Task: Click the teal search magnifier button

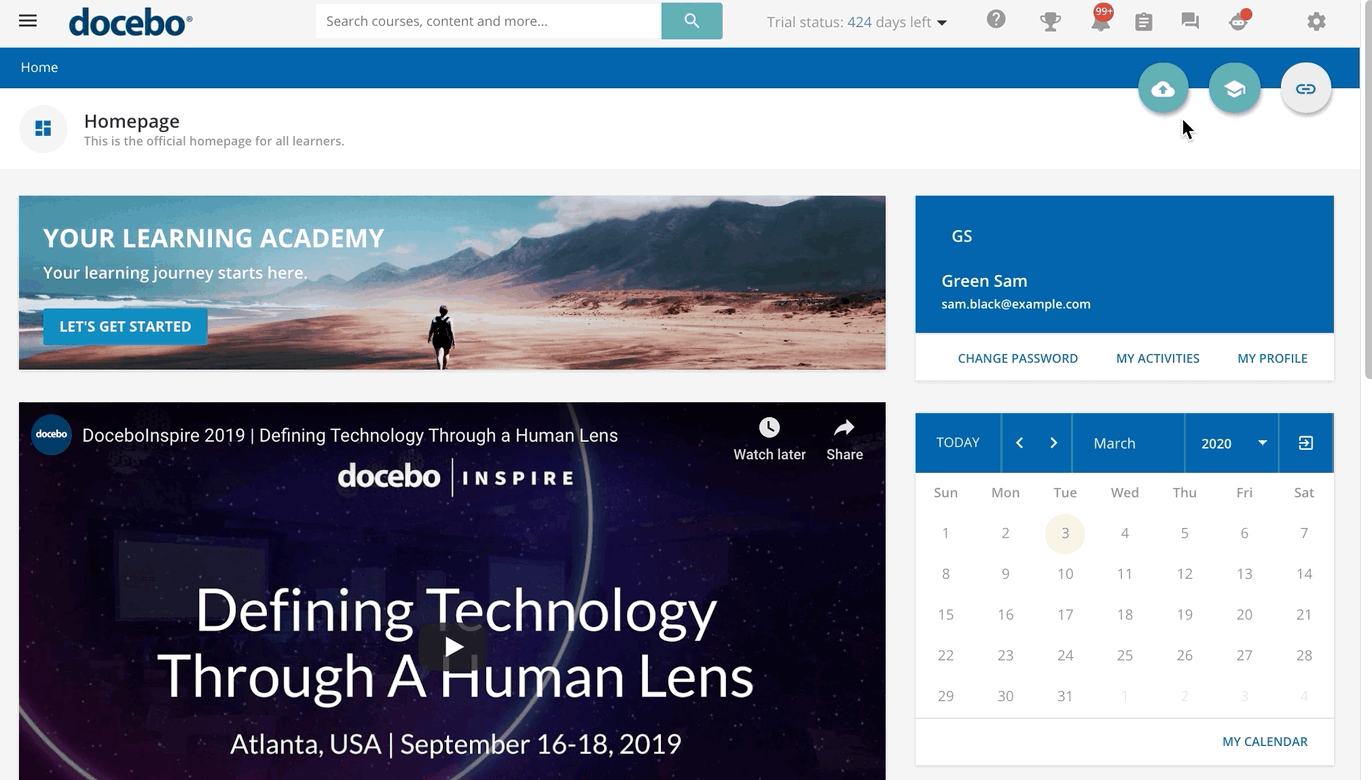Action: 691,21
